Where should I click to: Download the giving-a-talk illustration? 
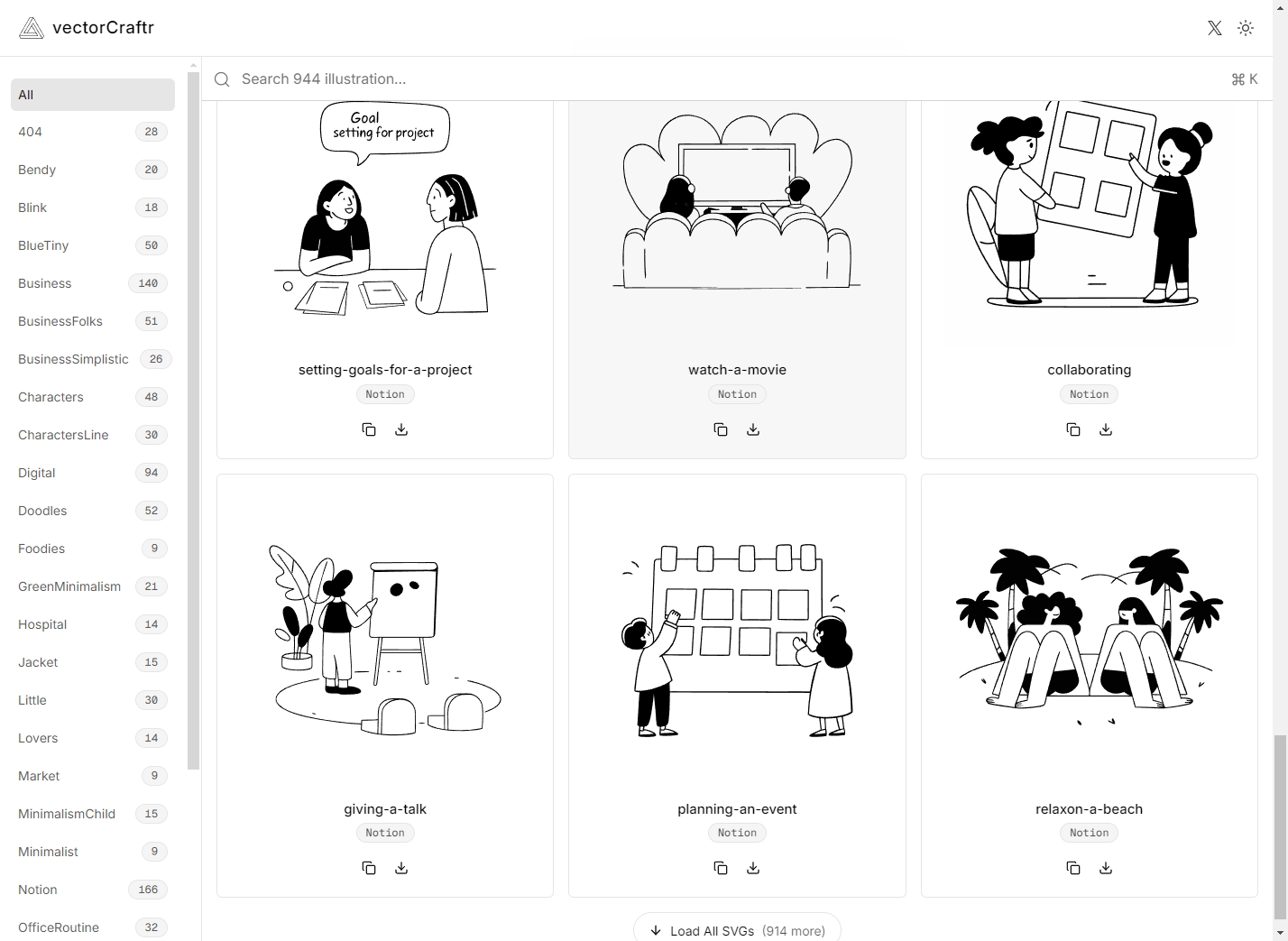coord(401,868)
